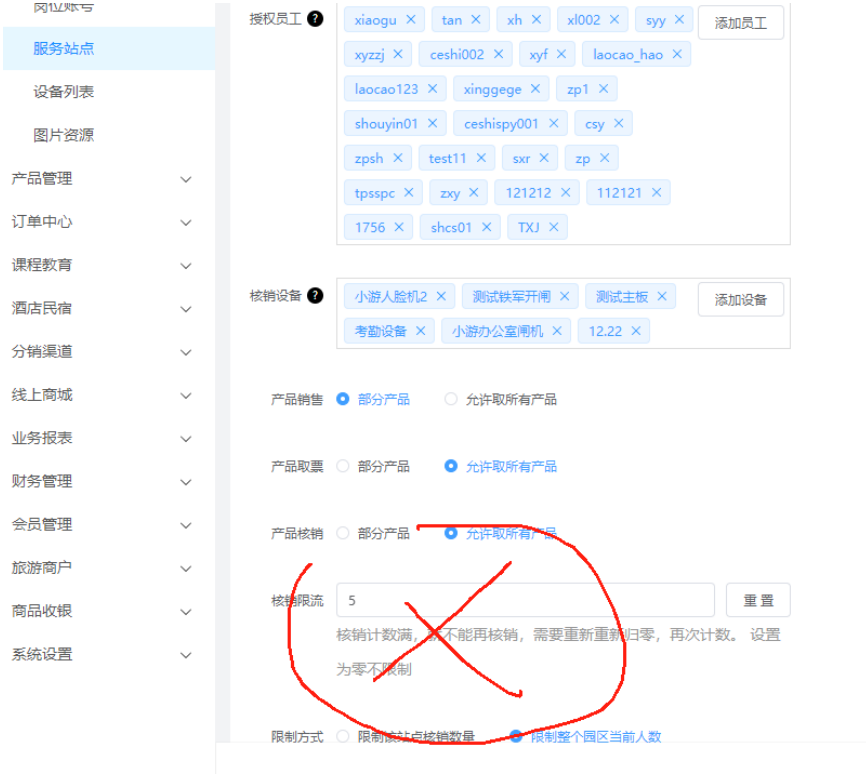Remove the xiaogu employee tag
The height and width of the screenshot is (778, 866).
point(410,20)
